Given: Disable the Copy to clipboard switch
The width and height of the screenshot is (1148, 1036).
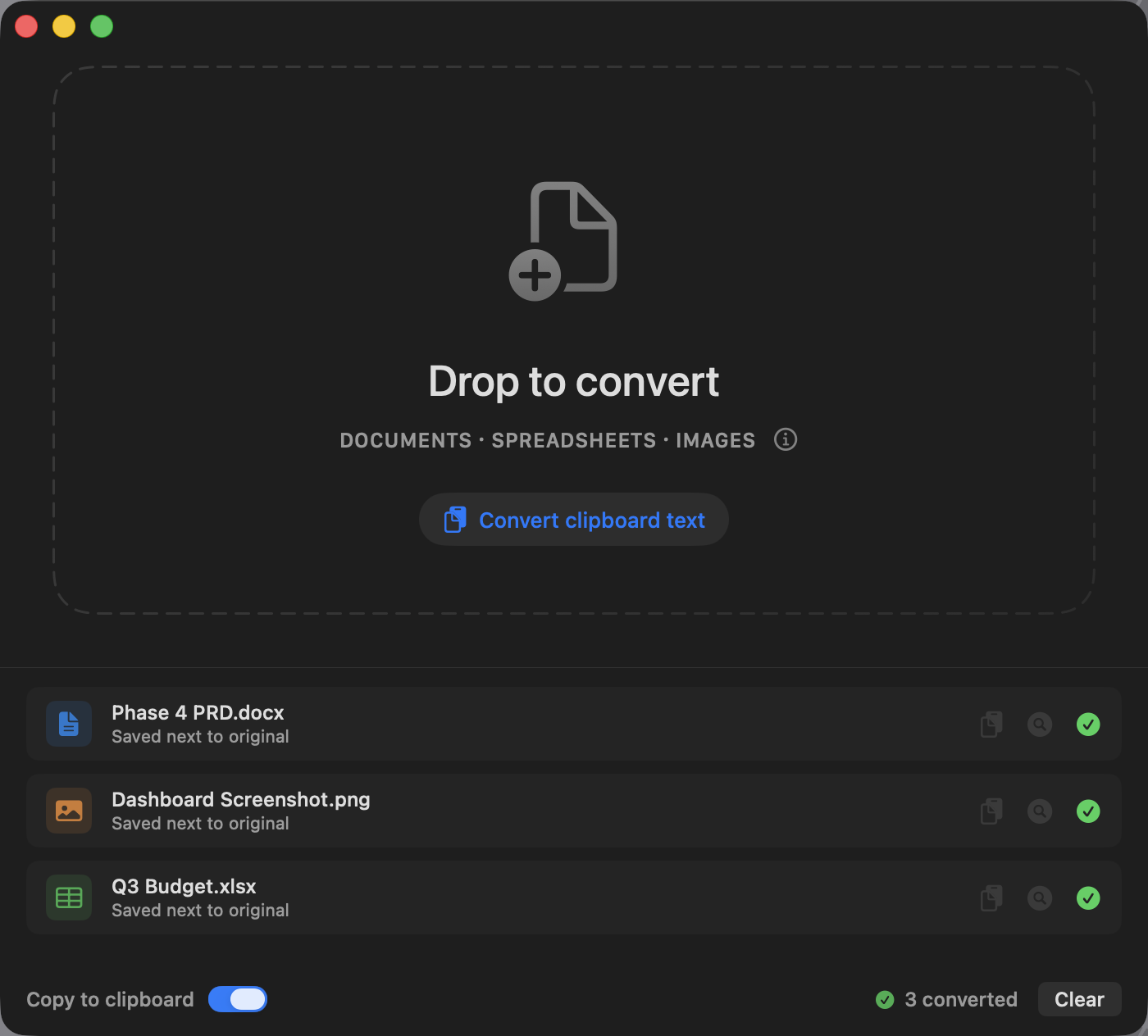Looking at the screenshot, I should [238, 999].
